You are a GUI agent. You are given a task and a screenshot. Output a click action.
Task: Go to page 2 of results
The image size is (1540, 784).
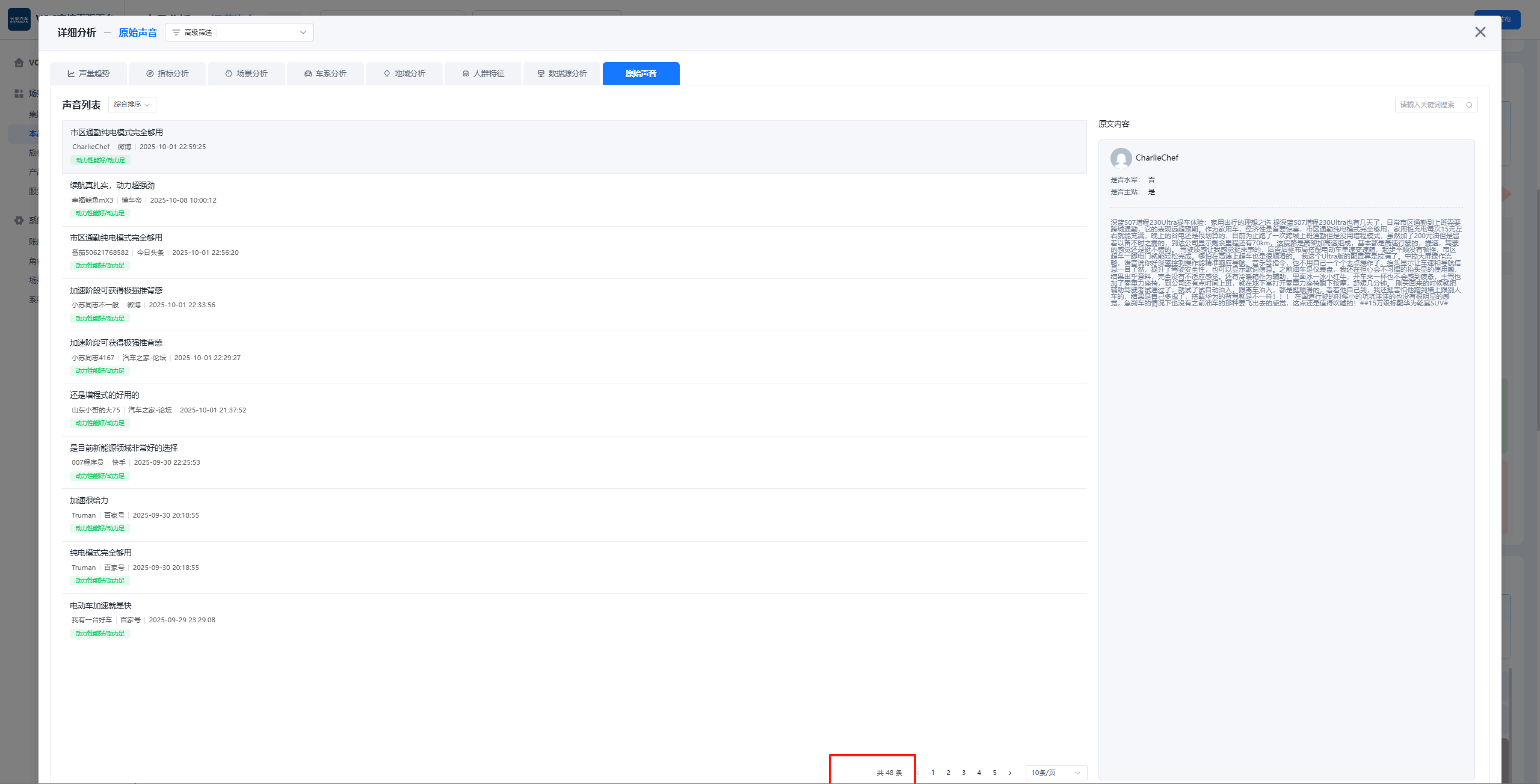pyautogui.click(x=948, y=773)
